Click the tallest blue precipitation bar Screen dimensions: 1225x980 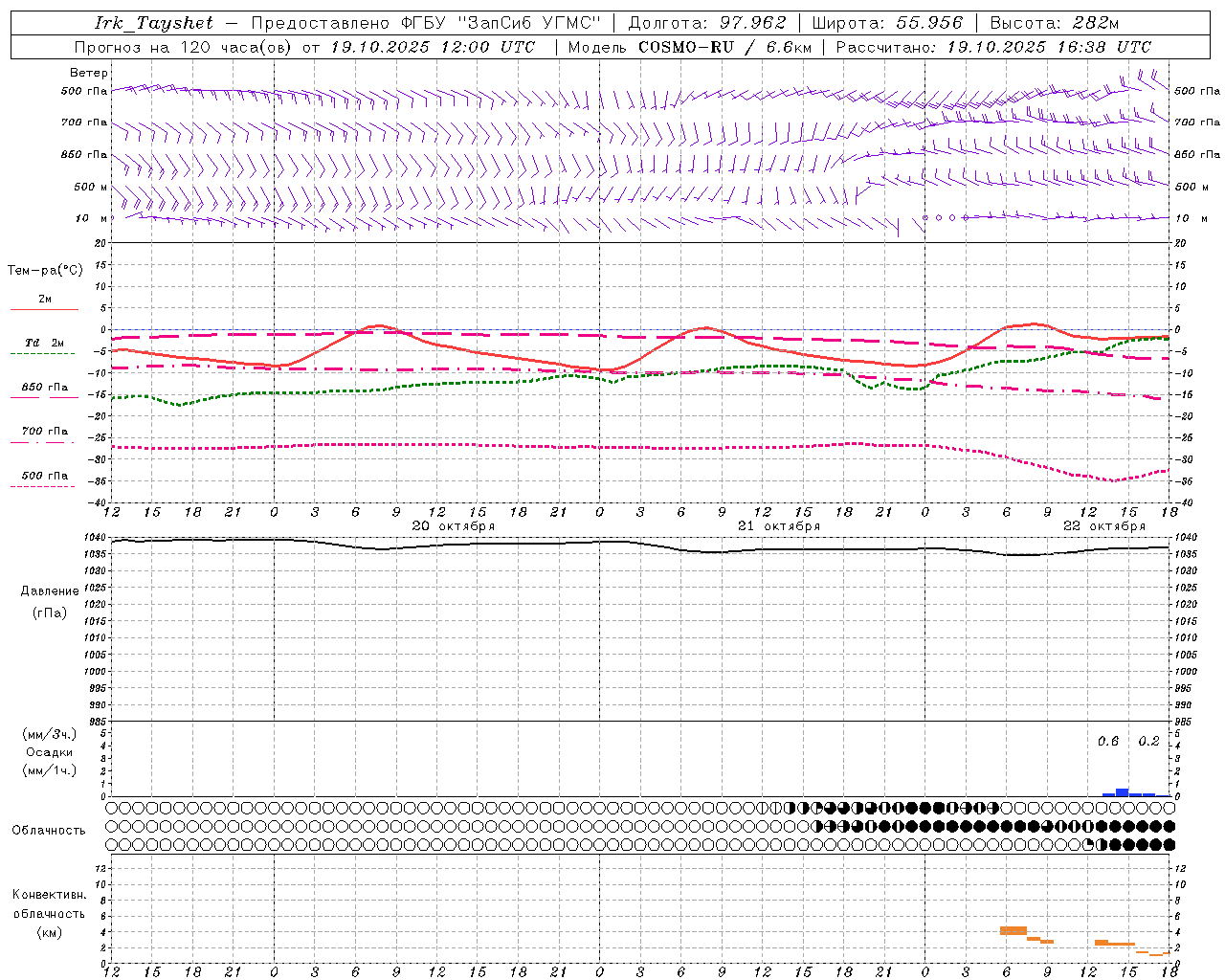point(1123,792)
